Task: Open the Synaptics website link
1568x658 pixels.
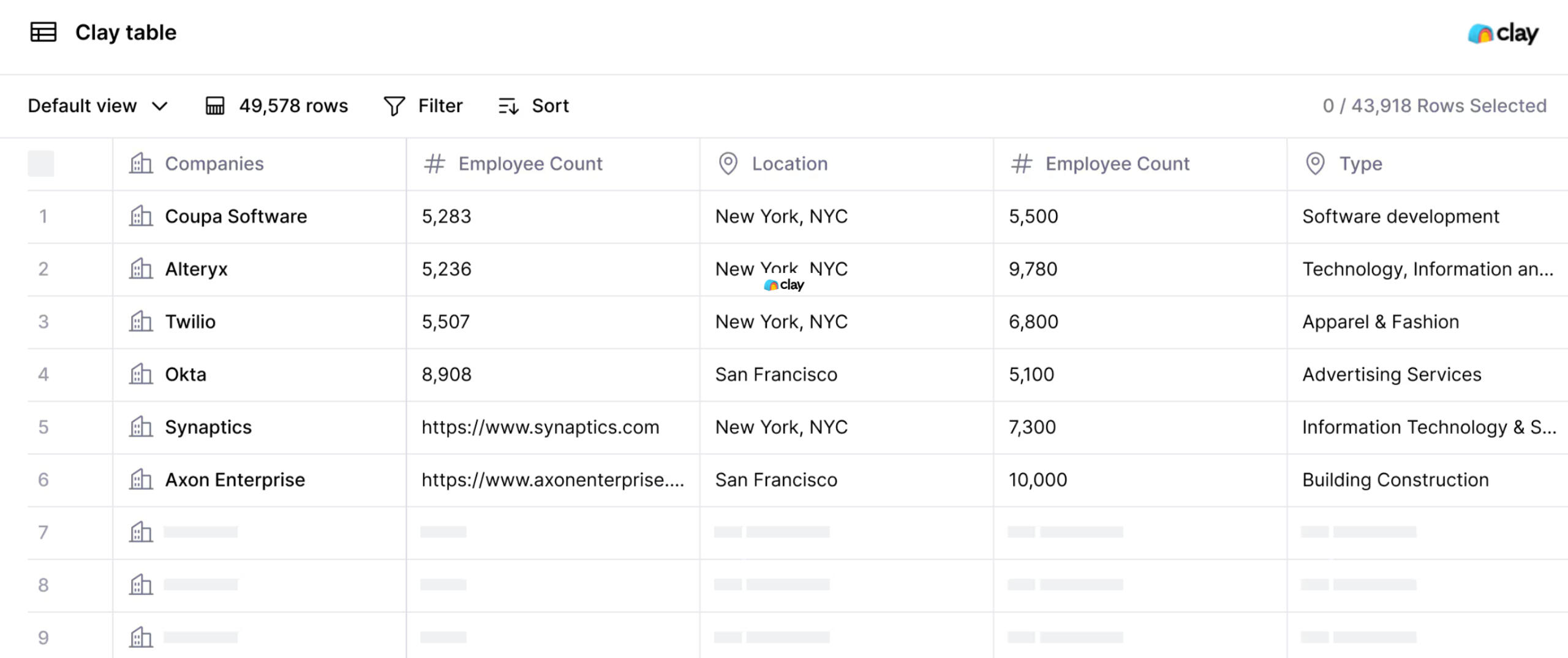Action: tap(540, 427)
